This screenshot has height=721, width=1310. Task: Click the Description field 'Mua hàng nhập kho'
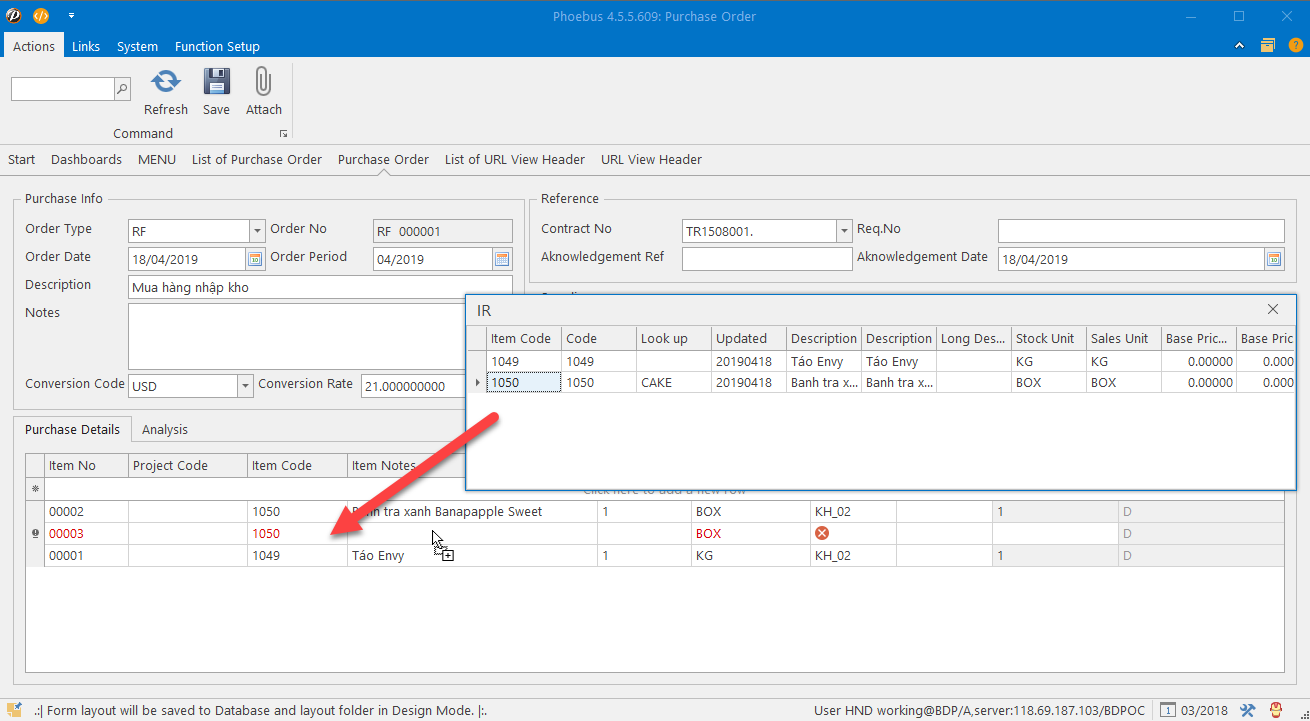320,287
